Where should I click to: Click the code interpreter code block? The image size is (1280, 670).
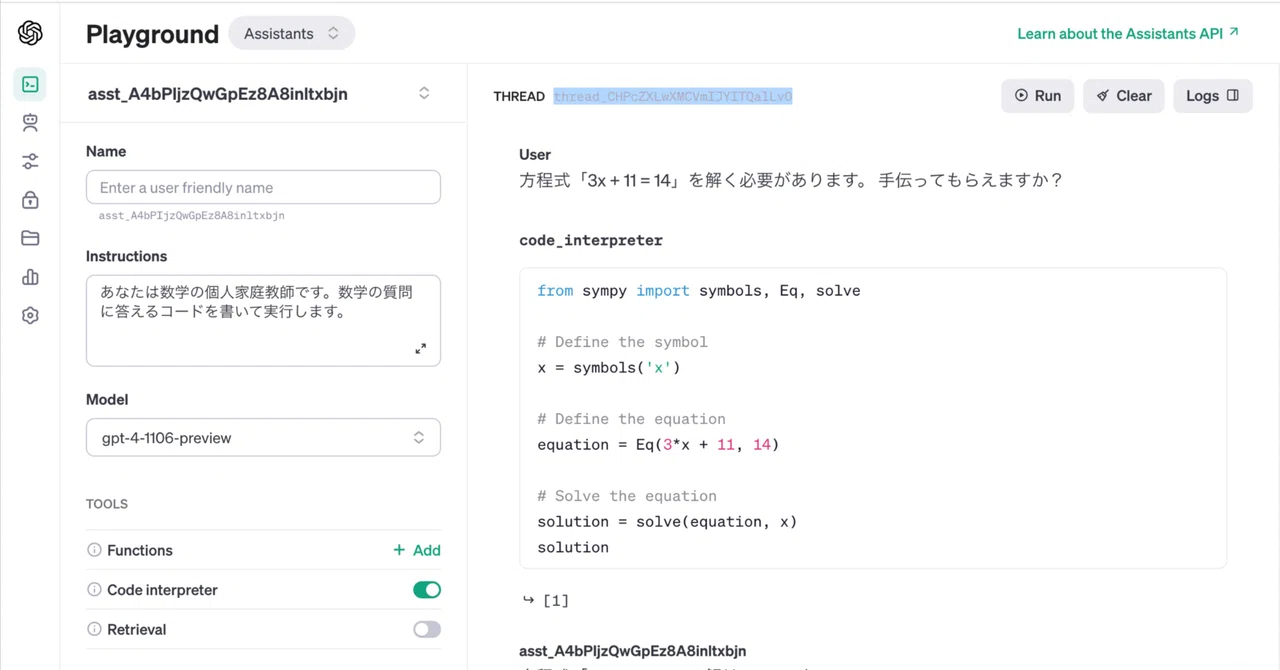coord(873,418)
